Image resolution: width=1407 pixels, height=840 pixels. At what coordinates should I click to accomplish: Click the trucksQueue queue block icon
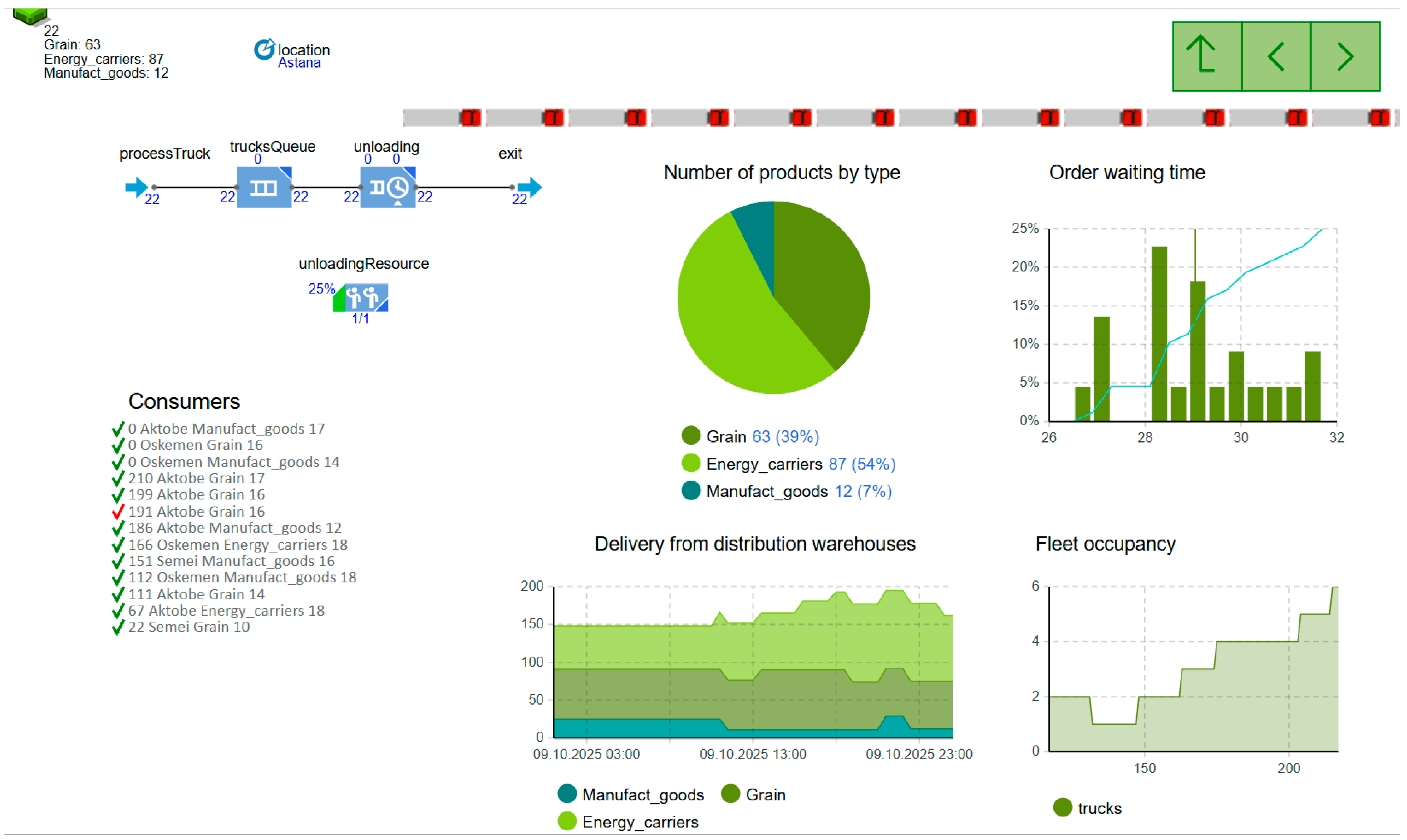coord(264,187)
